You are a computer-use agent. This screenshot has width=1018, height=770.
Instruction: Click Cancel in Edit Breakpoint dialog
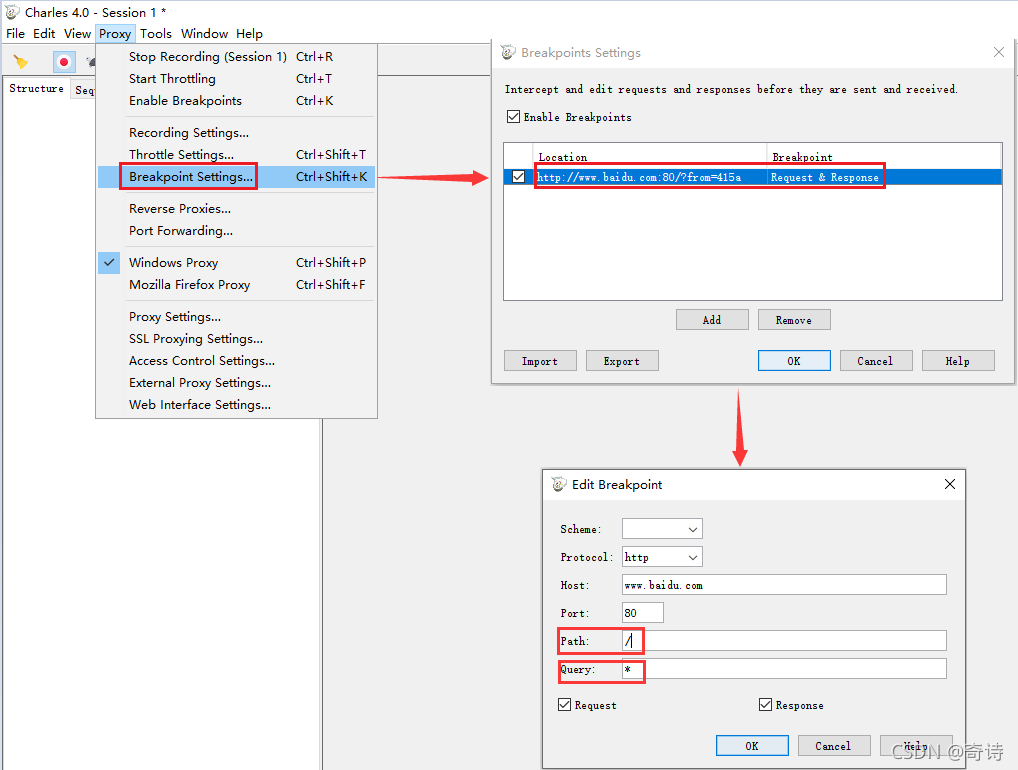834,746
